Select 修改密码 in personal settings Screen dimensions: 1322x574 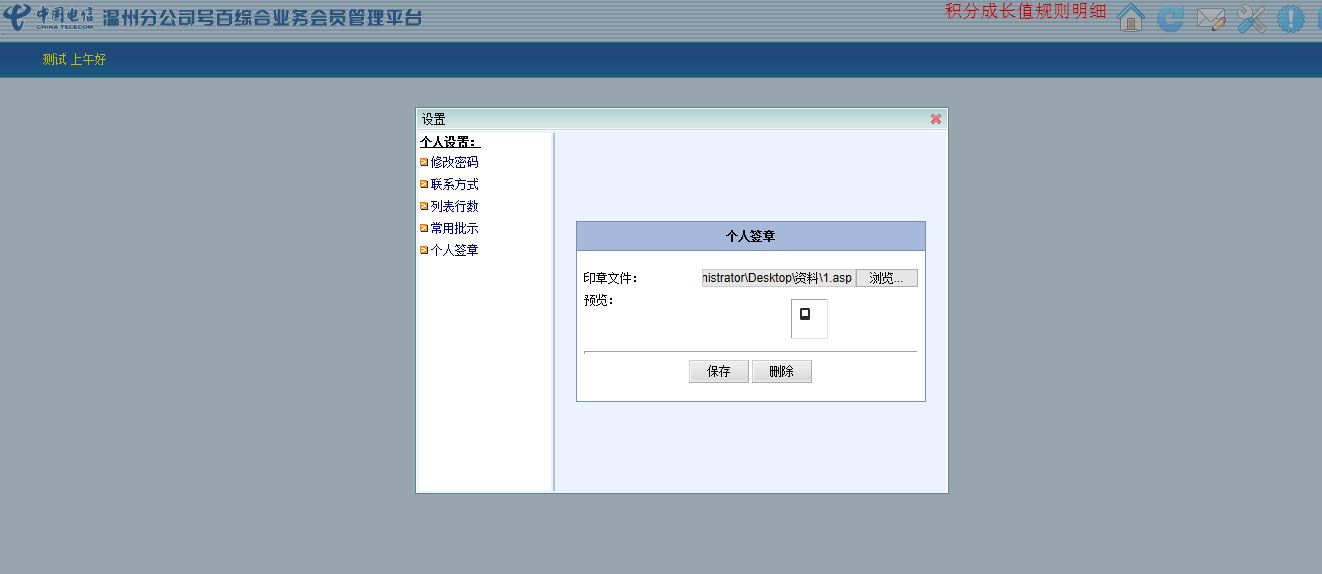tap(454, 162)
